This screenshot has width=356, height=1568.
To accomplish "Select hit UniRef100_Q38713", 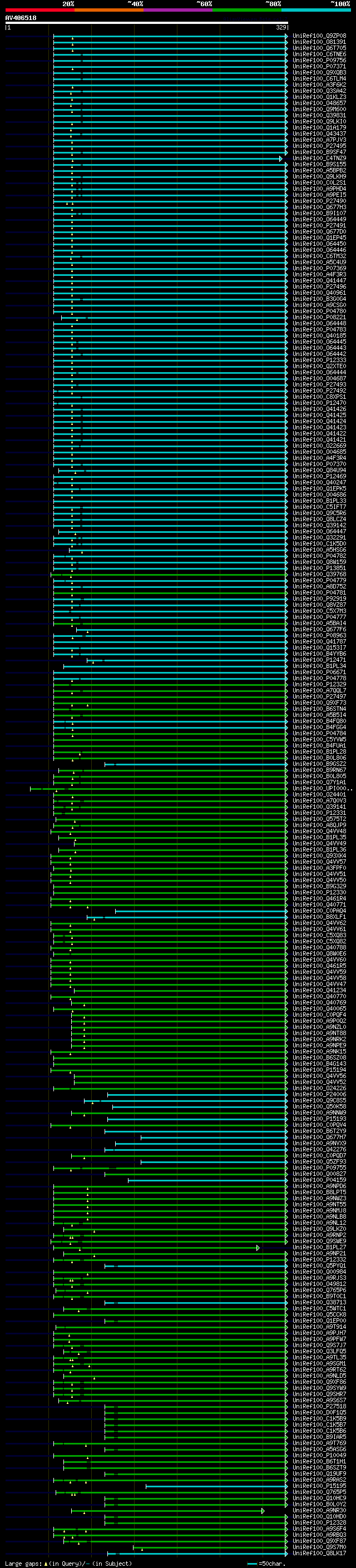I will pos(319,1303).
